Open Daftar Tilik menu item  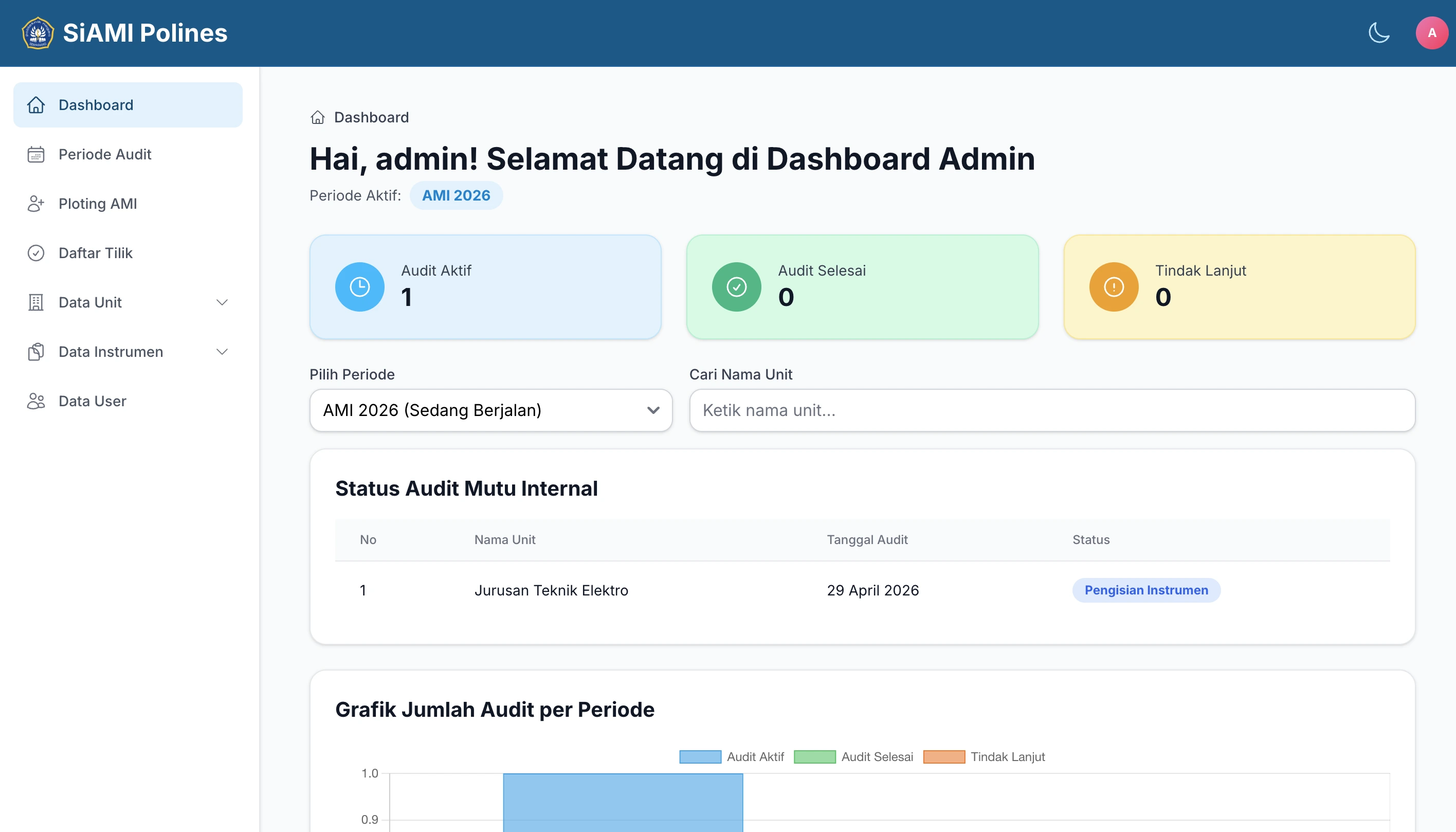(x=128, y=253)
